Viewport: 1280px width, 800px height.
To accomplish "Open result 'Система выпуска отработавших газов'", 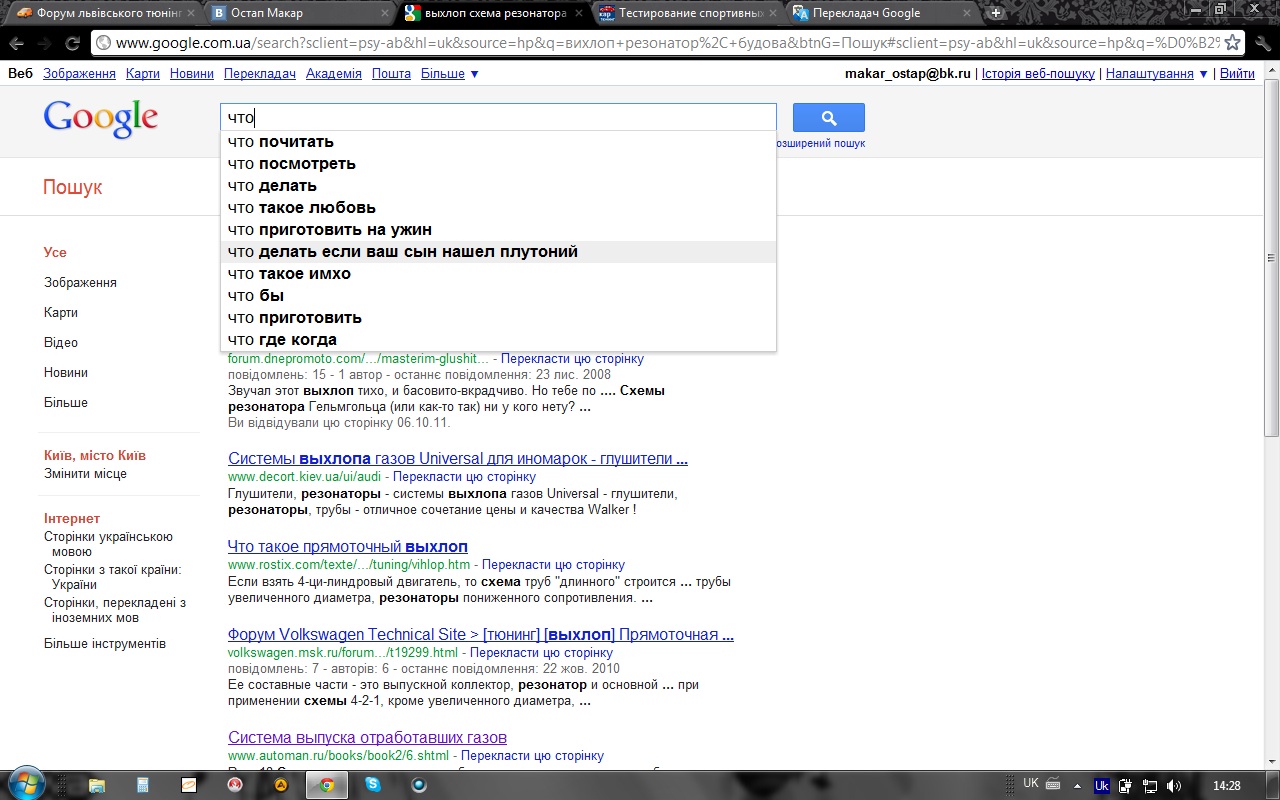I will [x=367, y=738].
